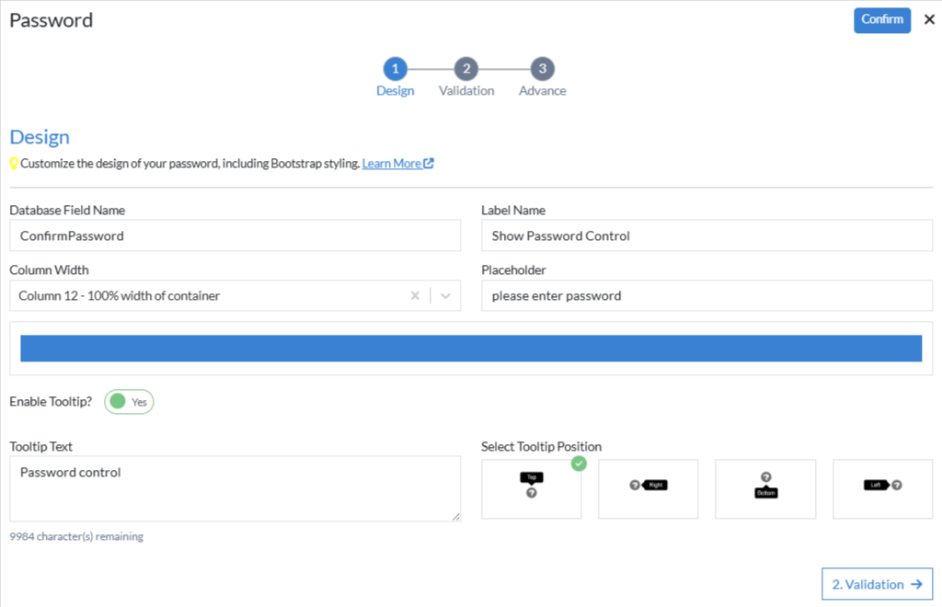Click the Confirm button
Viewport: 942px width, 607px height.
pos(881,20)
